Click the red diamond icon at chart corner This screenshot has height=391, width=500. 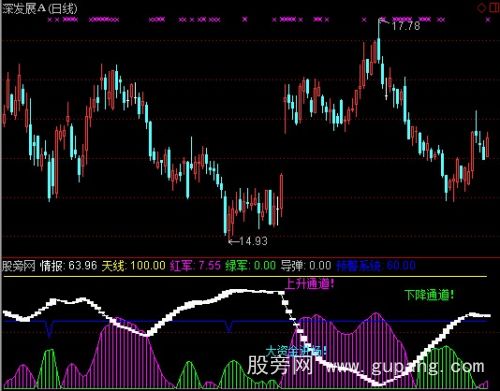pyautogui.click(x=482, y=8)
